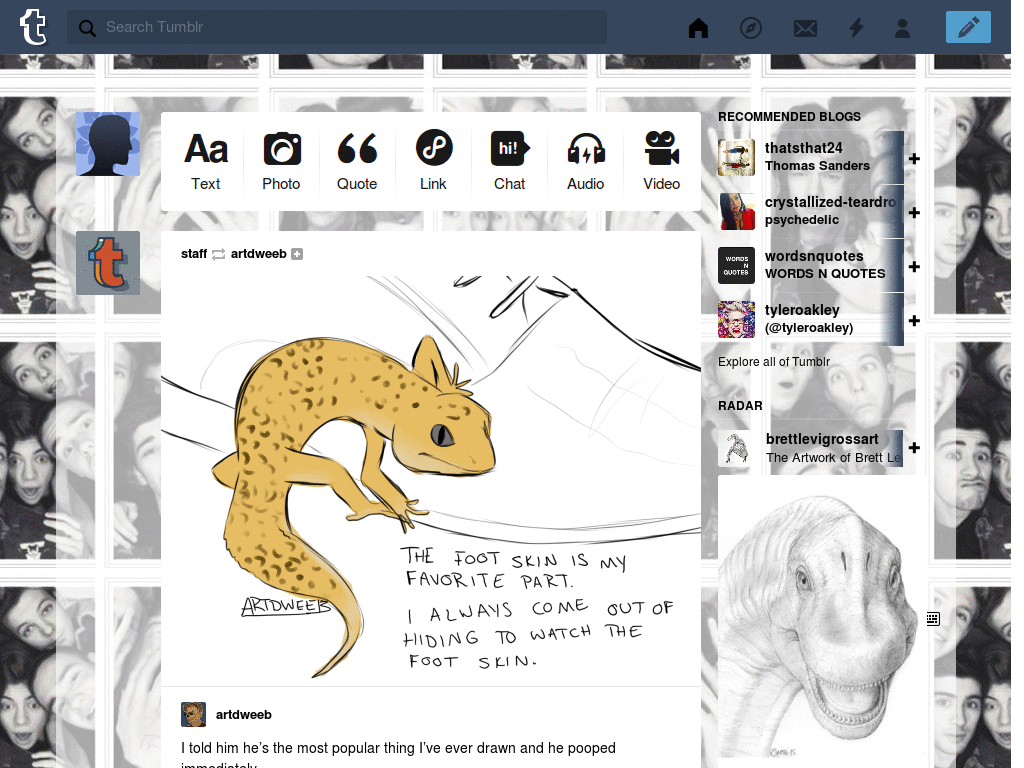The image size is (1024, 768).
Task: Click the search magnifier icon
Action: coord(87,28)
